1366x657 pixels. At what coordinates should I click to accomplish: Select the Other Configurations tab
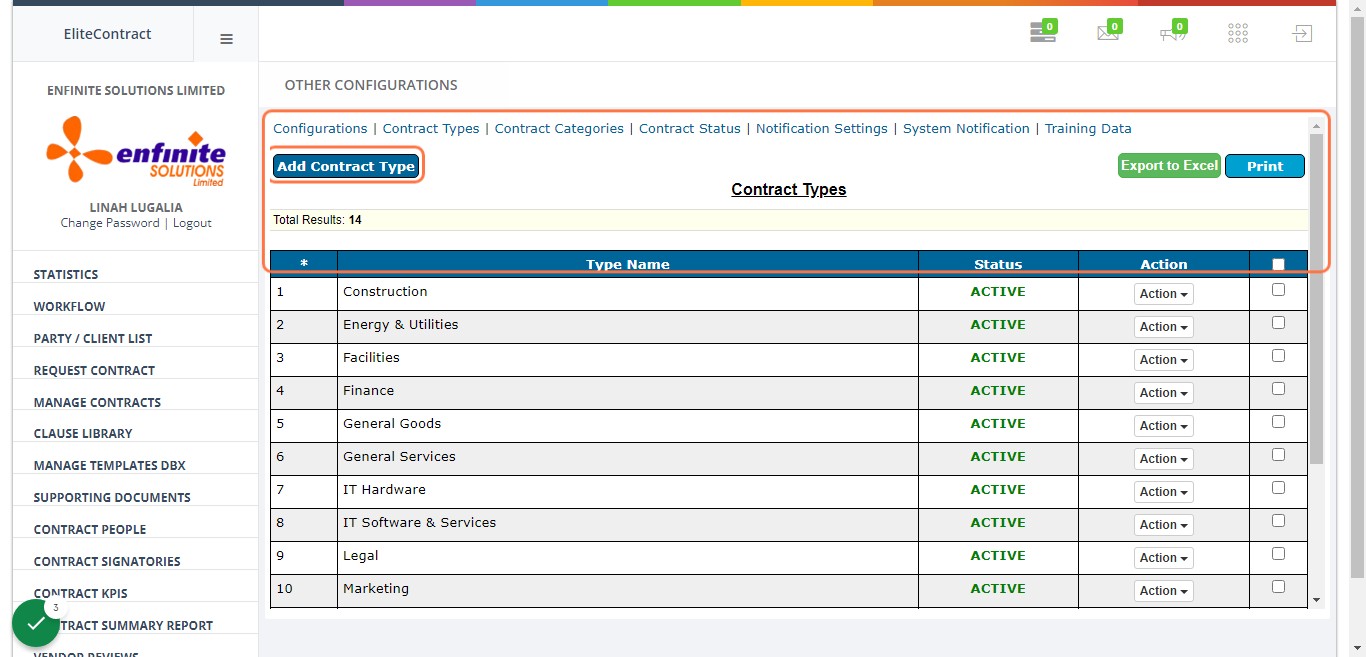click(x=371, y=86)
